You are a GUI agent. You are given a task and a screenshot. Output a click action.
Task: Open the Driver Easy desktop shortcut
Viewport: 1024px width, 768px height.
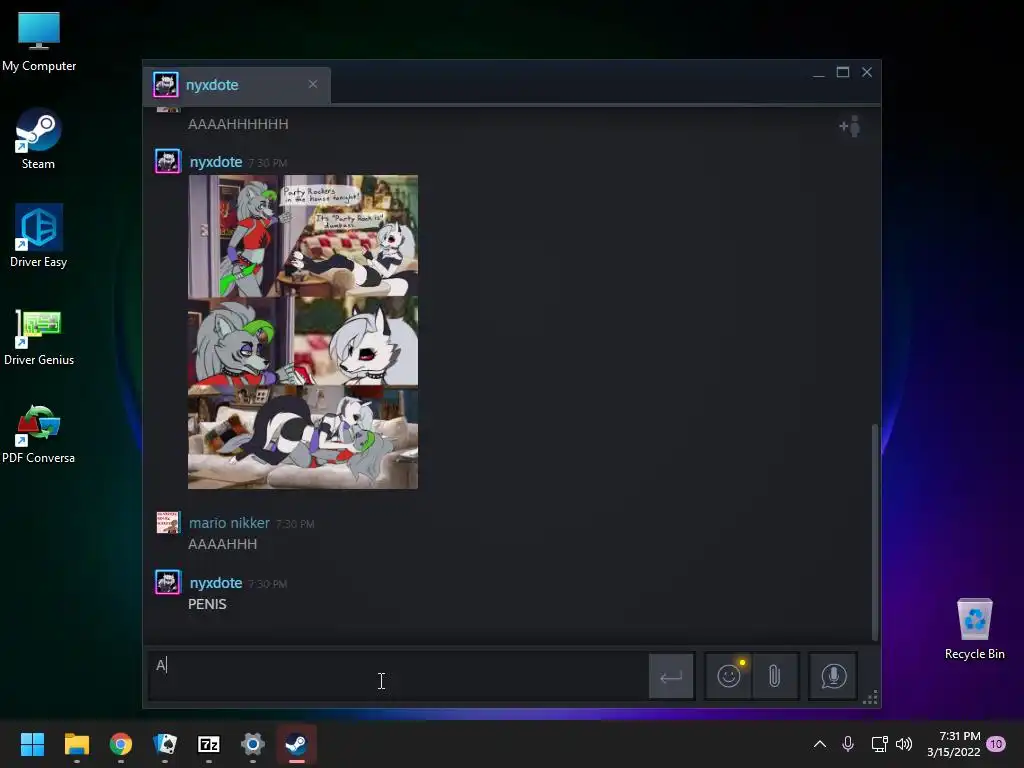39,236
